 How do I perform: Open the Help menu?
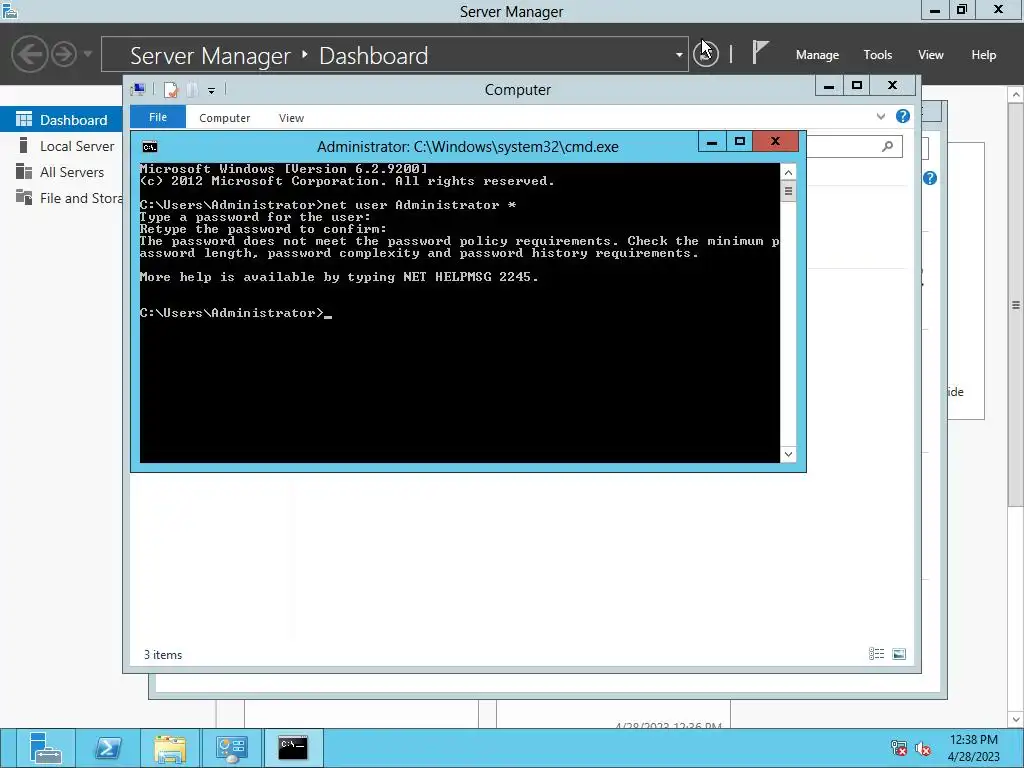pyautogui.click(x=984, y=55)
